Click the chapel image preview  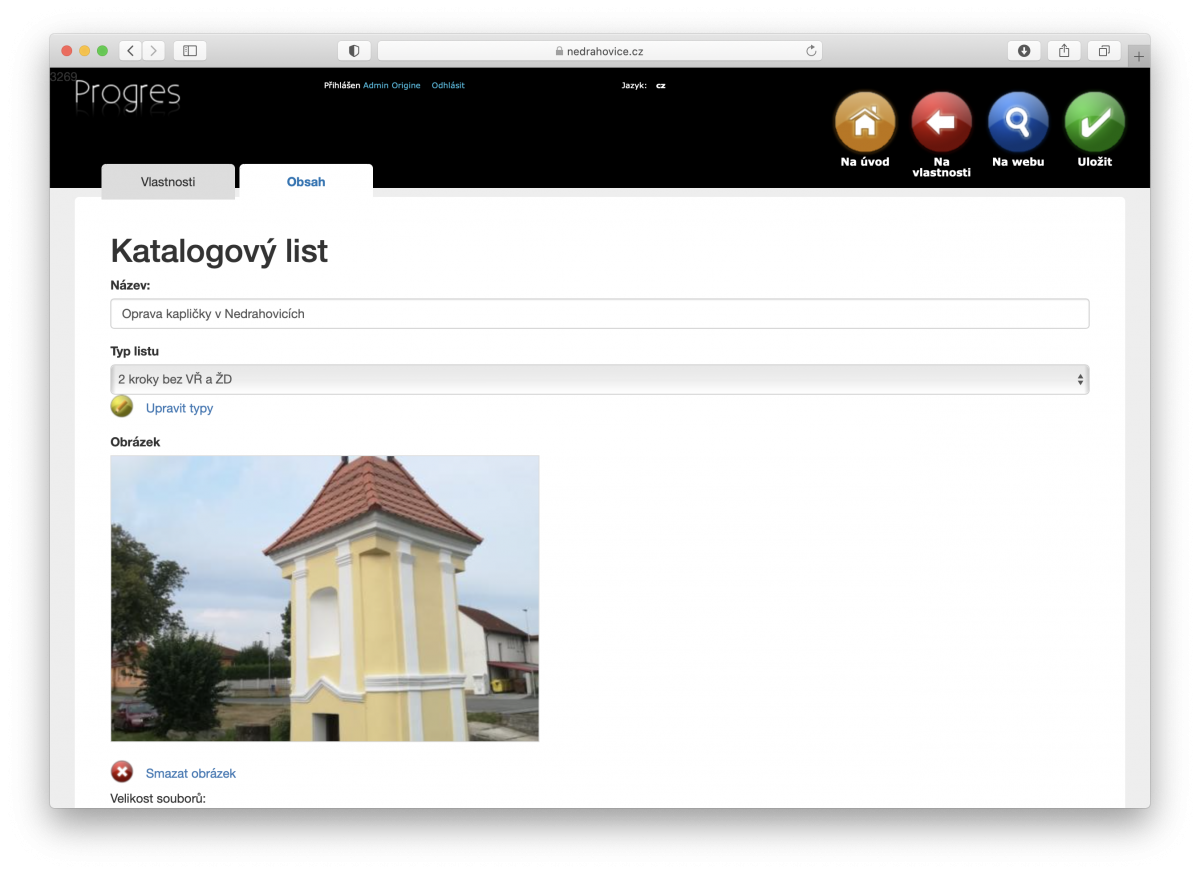(324, 597)
